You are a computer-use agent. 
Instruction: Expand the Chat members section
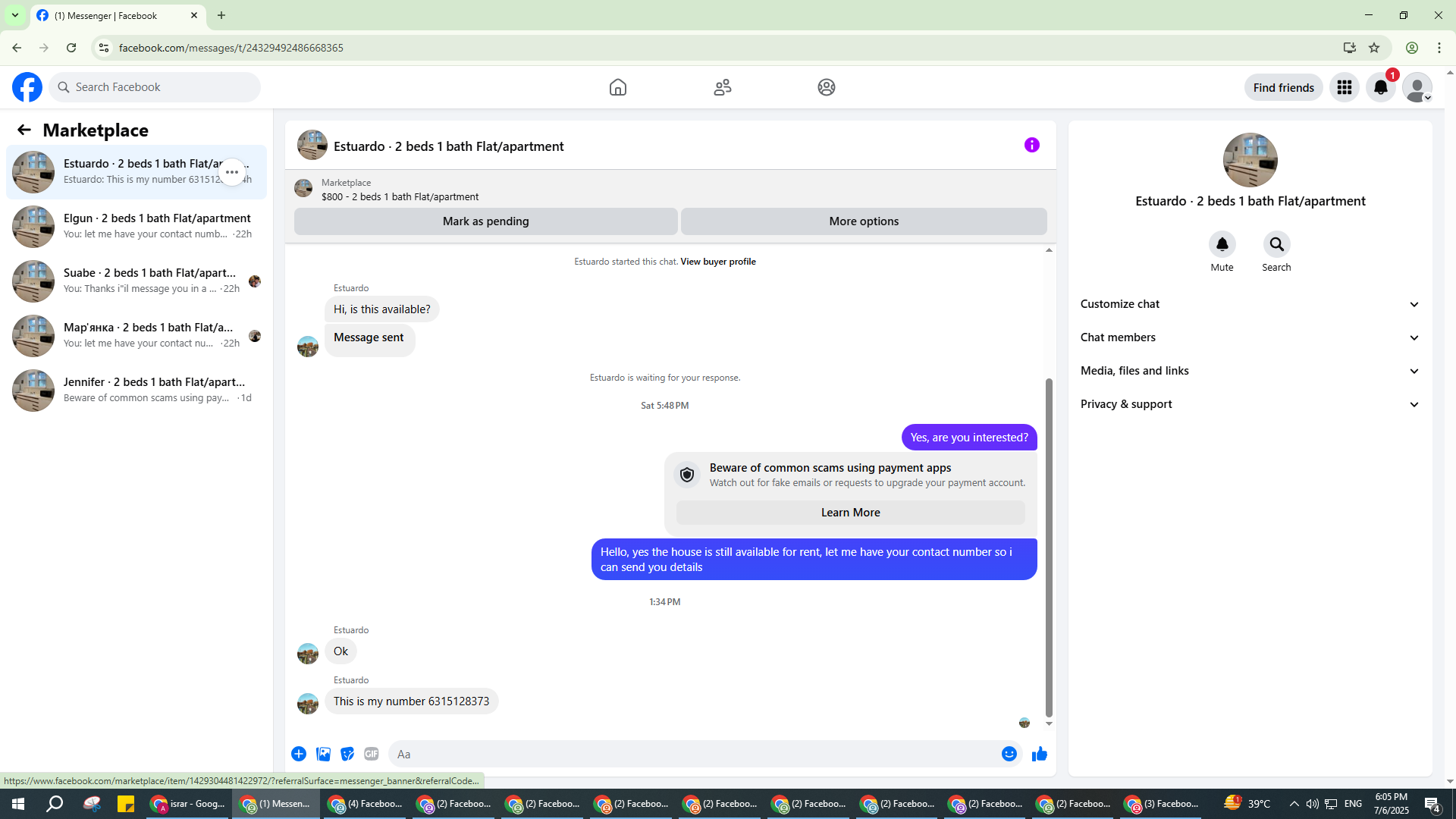[1250, 337]
